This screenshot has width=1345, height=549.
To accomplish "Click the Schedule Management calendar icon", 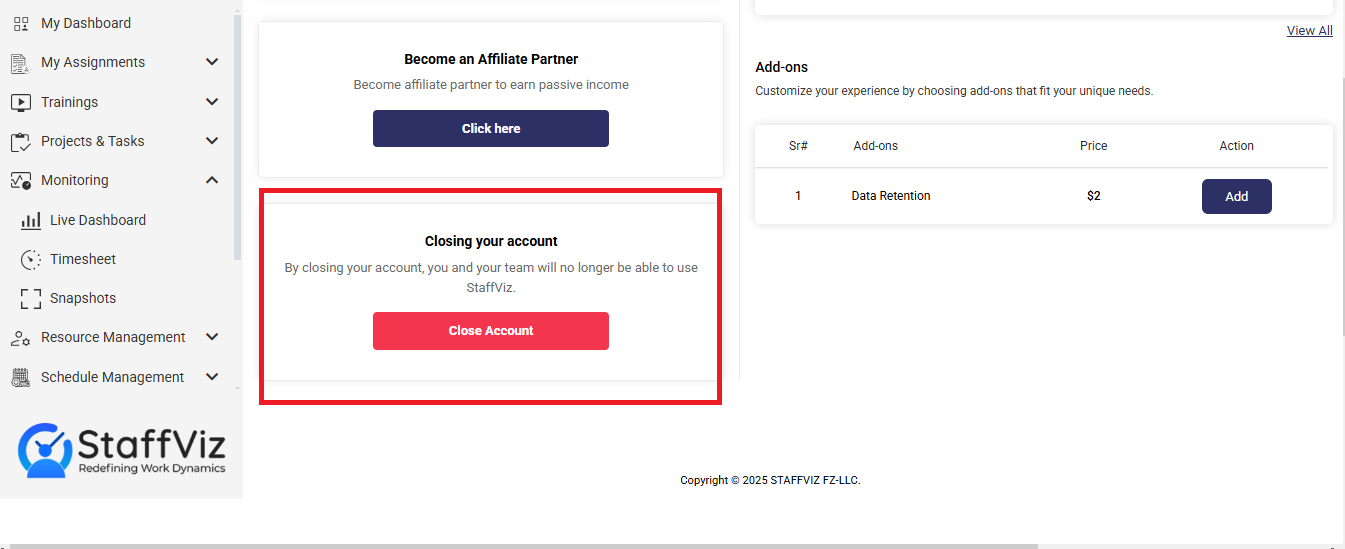I will pos(21,377).
